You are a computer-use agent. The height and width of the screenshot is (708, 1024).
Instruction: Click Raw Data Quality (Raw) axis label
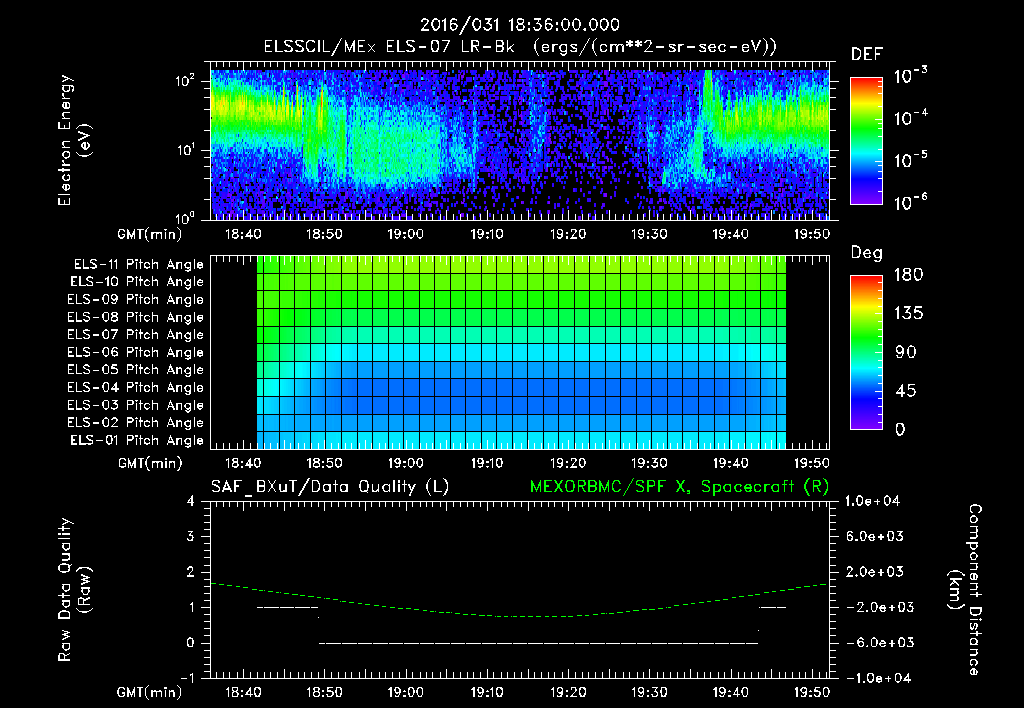click(x=74, y=590)
